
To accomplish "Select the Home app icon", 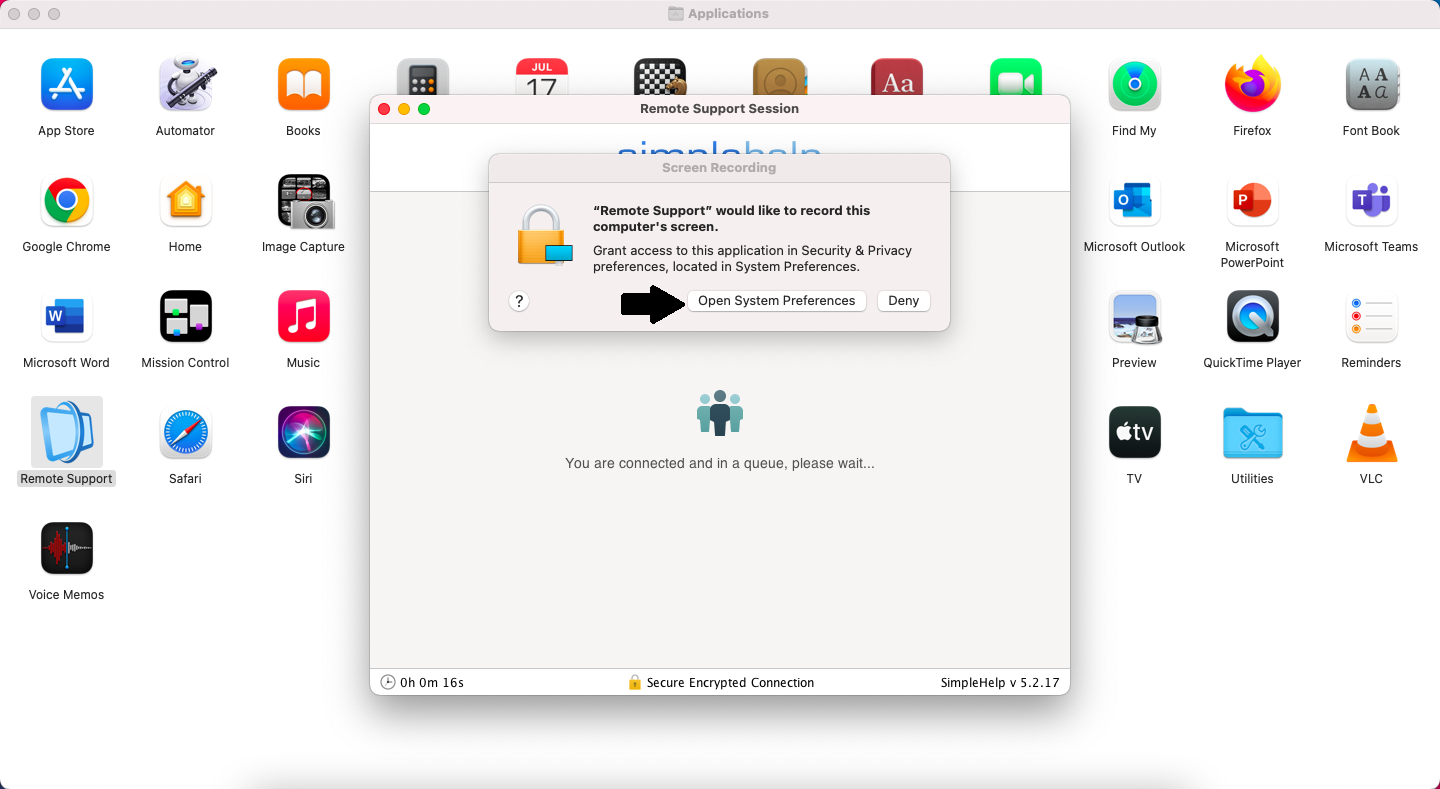I will (x=185, y=201).
